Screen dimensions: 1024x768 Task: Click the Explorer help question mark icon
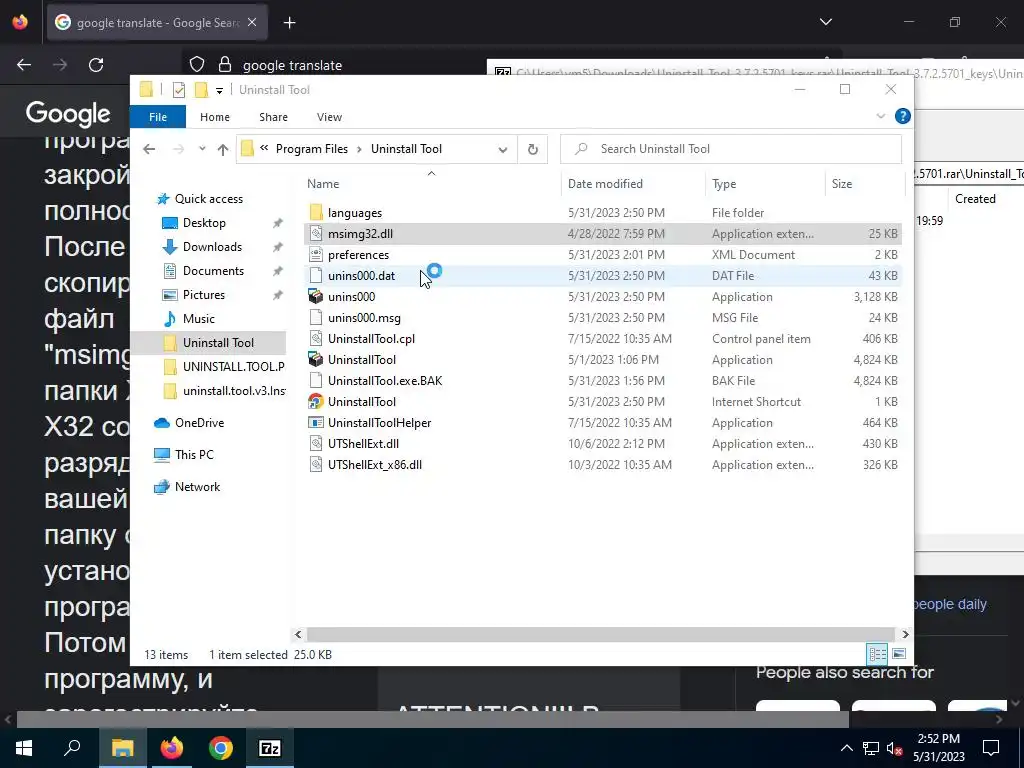tap(903, 116)
